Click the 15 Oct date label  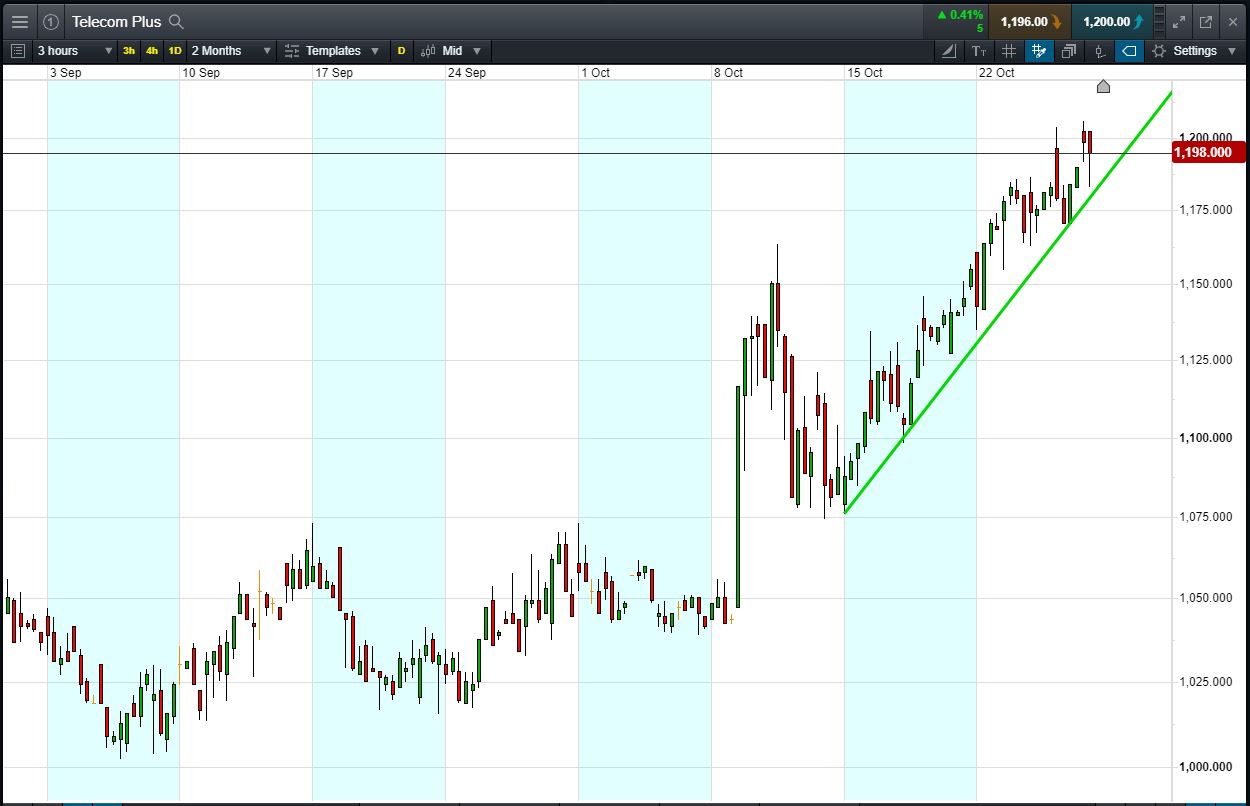864,73
